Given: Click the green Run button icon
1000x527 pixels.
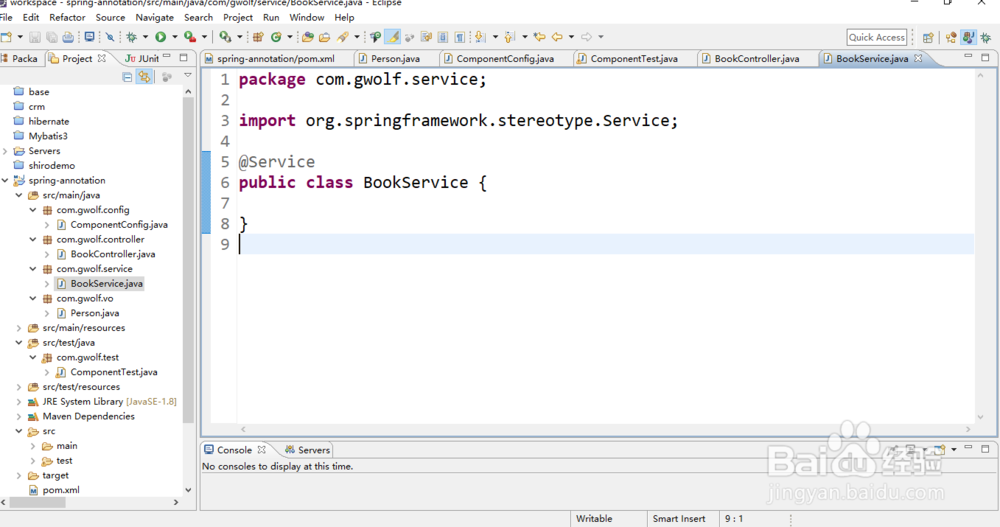Looking at the screenshot, I should (x=161, y=37).
